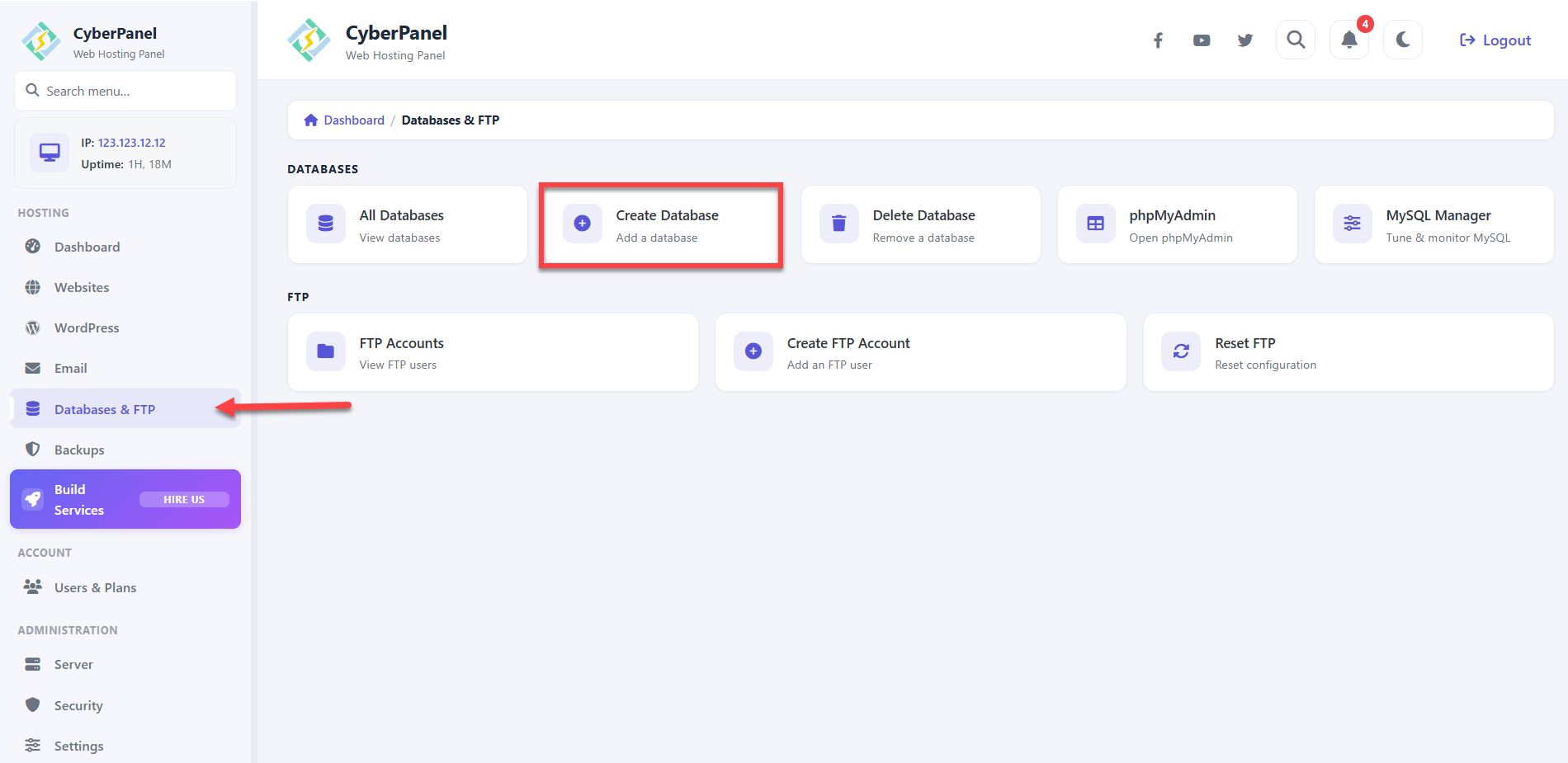Open Security in administration menu
1568x763 pixels.
125,705
